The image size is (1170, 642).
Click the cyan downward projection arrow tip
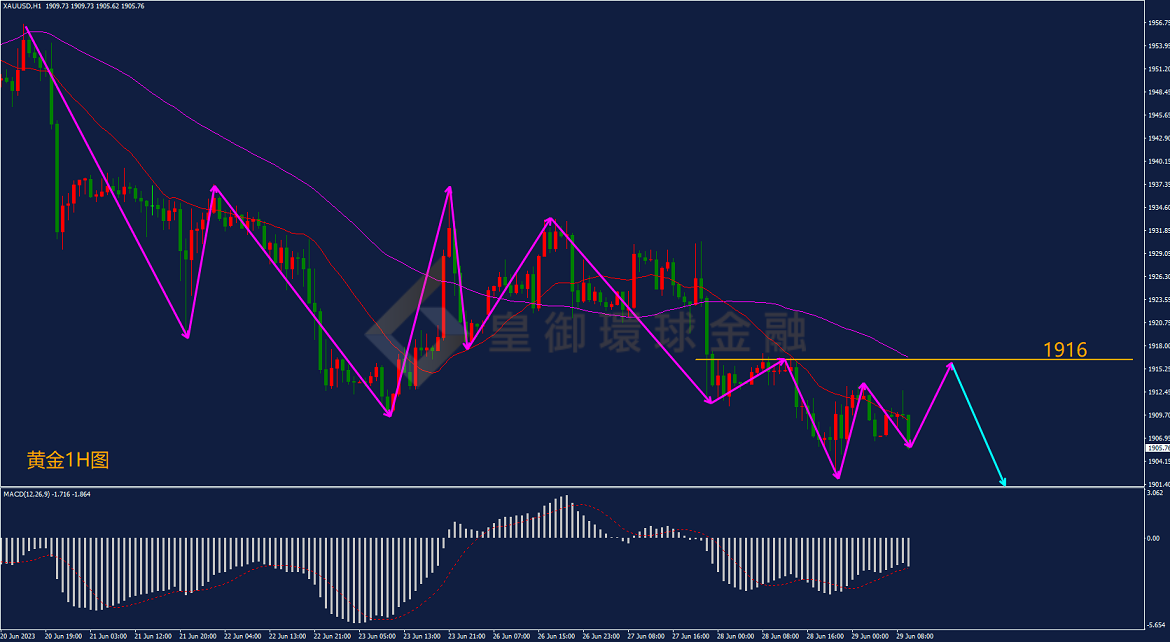(x=1004, y=482)
